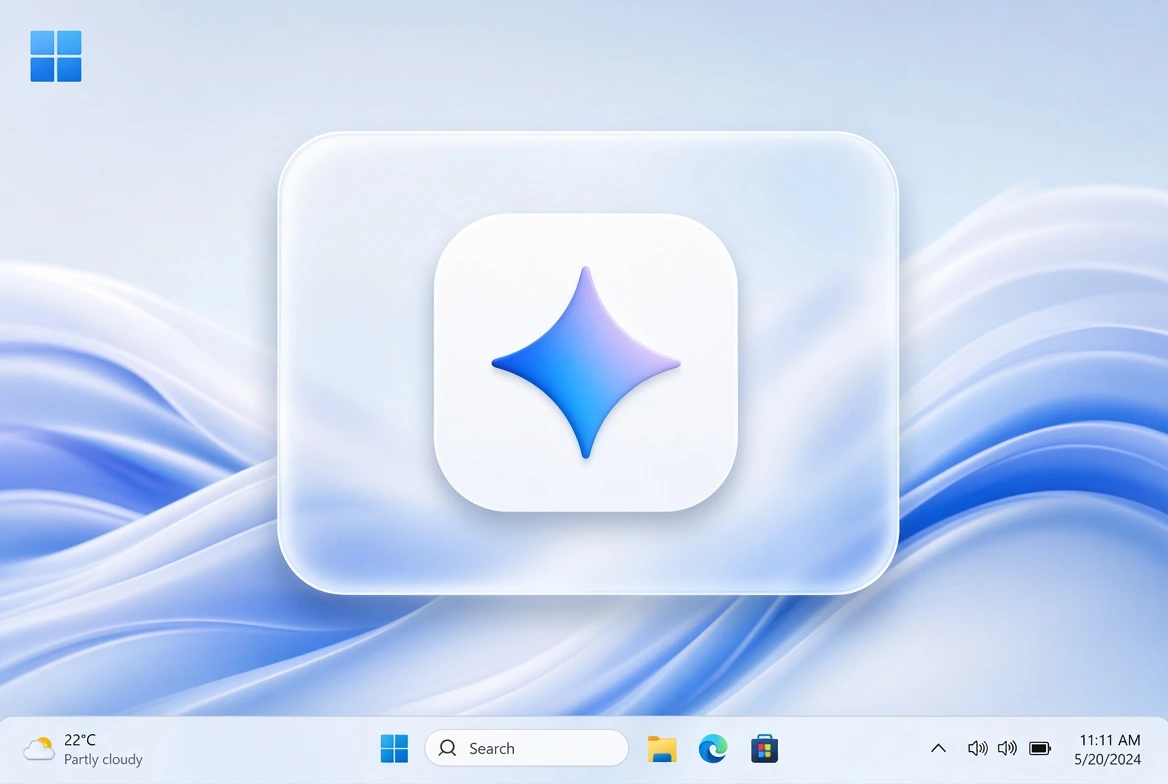Click the "Partly cloudy" weather text

[103, 759]
